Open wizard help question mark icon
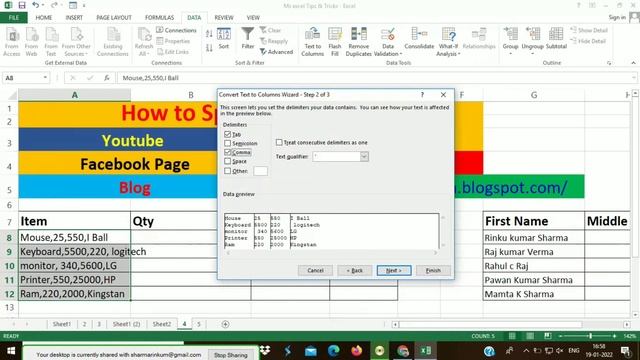This screenshot has width=640, height=360. (x=422, y=95)
